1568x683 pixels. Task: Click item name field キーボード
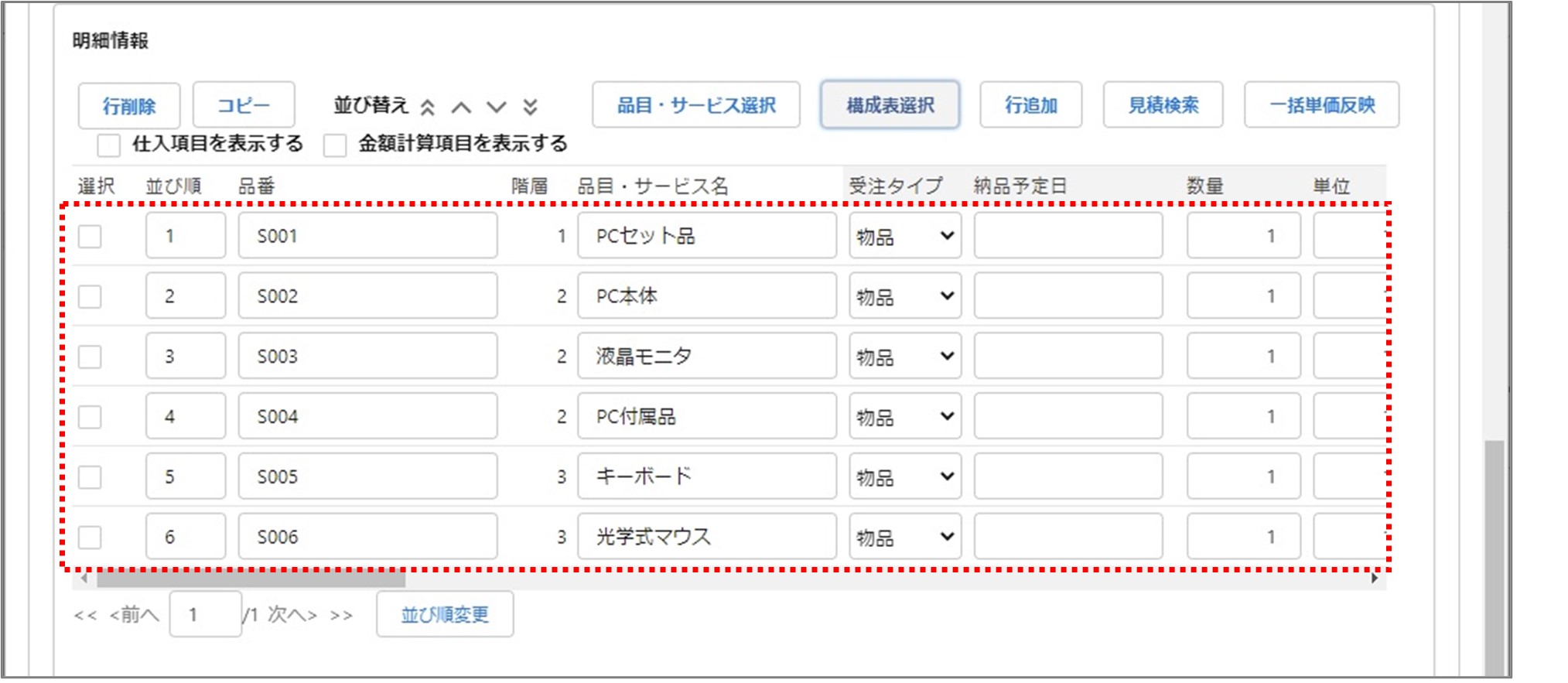(707, 476)
